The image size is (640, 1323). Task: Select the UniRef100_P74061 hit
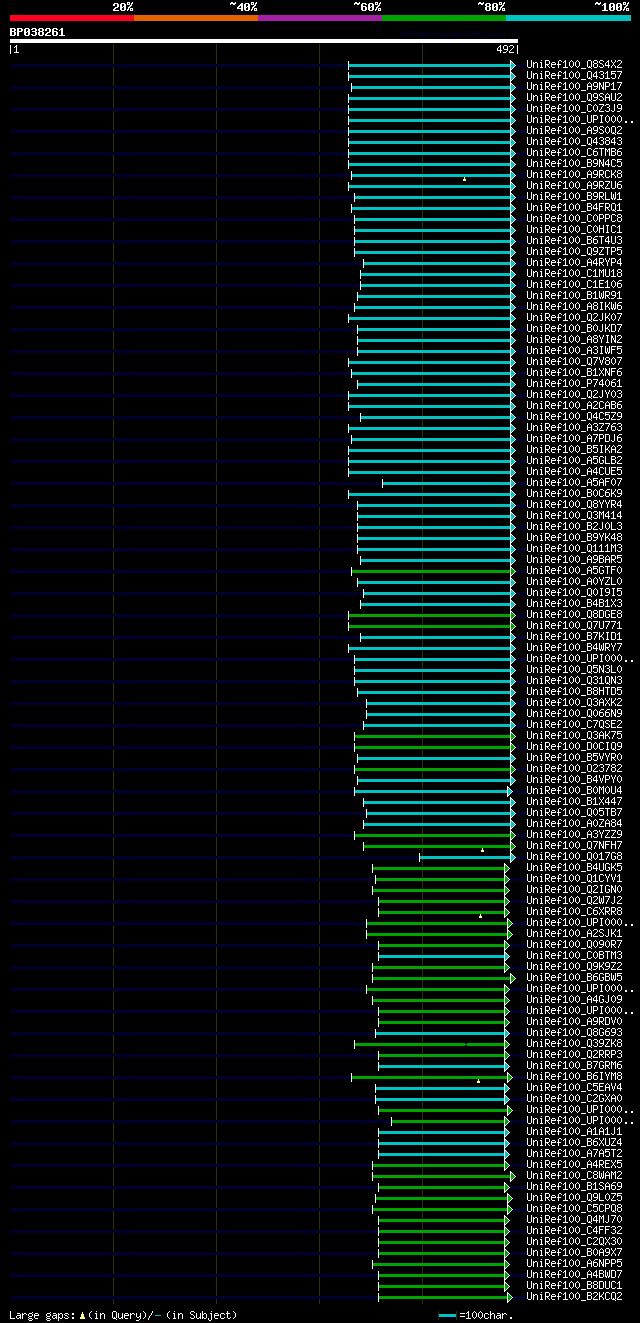(574, 383)
